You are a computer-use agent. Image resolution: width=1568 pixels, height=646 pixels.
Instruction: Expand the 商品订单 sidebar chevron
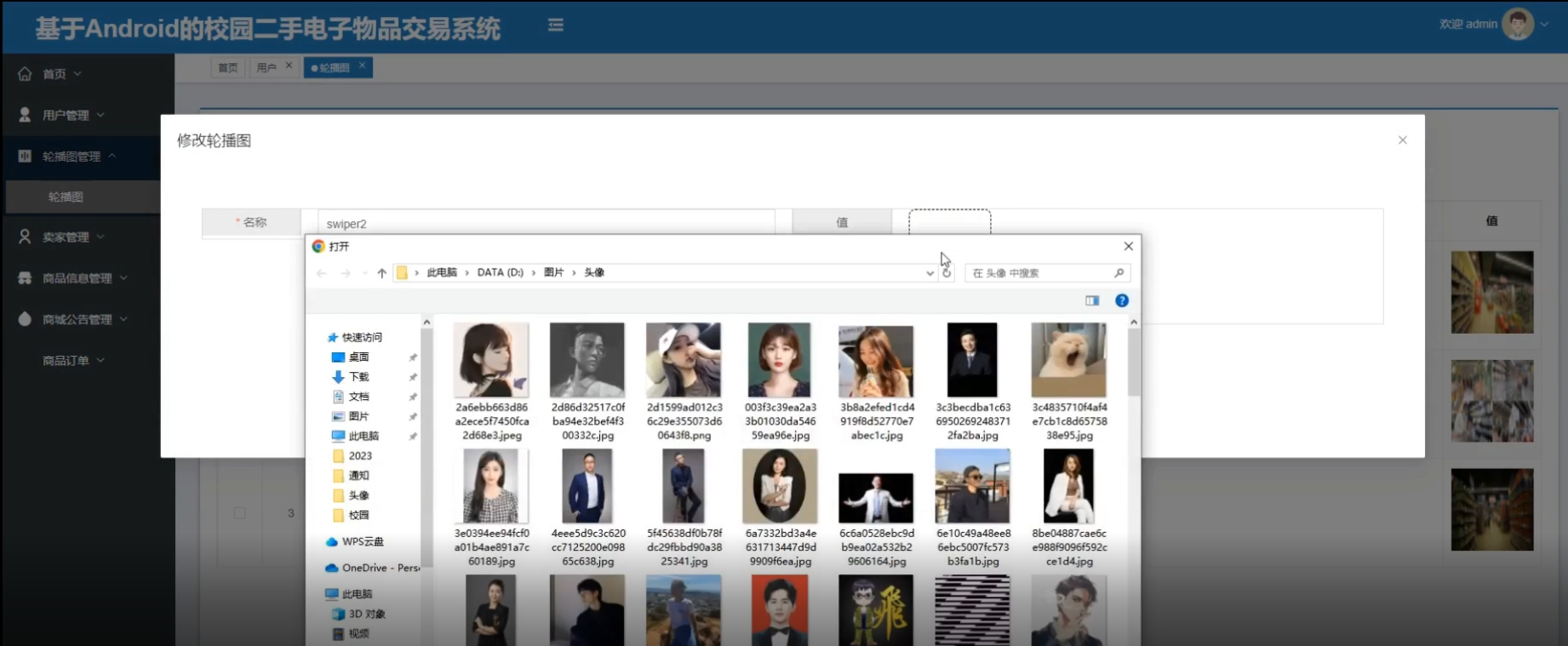(x=100, y=360)
